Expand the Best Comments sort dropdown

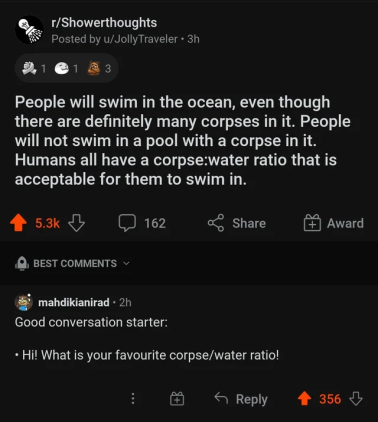(72, 263)
